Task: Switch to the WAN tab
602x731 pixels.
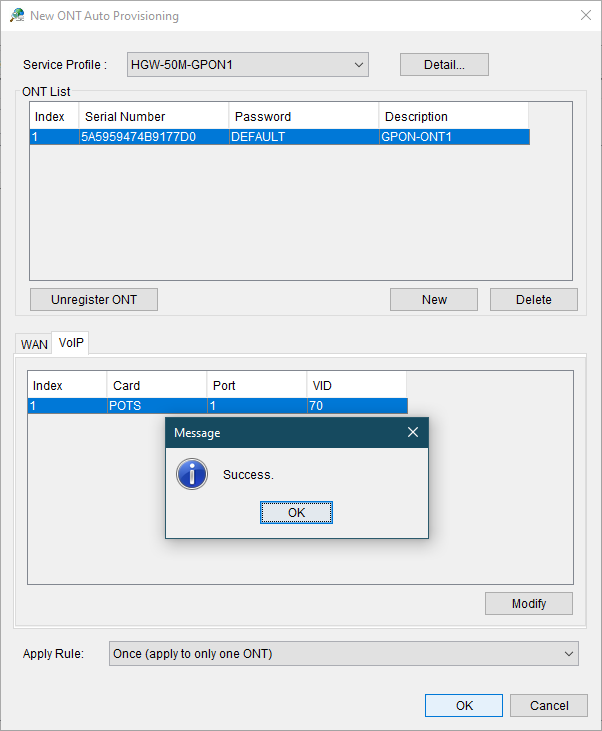Action: pos(34,344)
